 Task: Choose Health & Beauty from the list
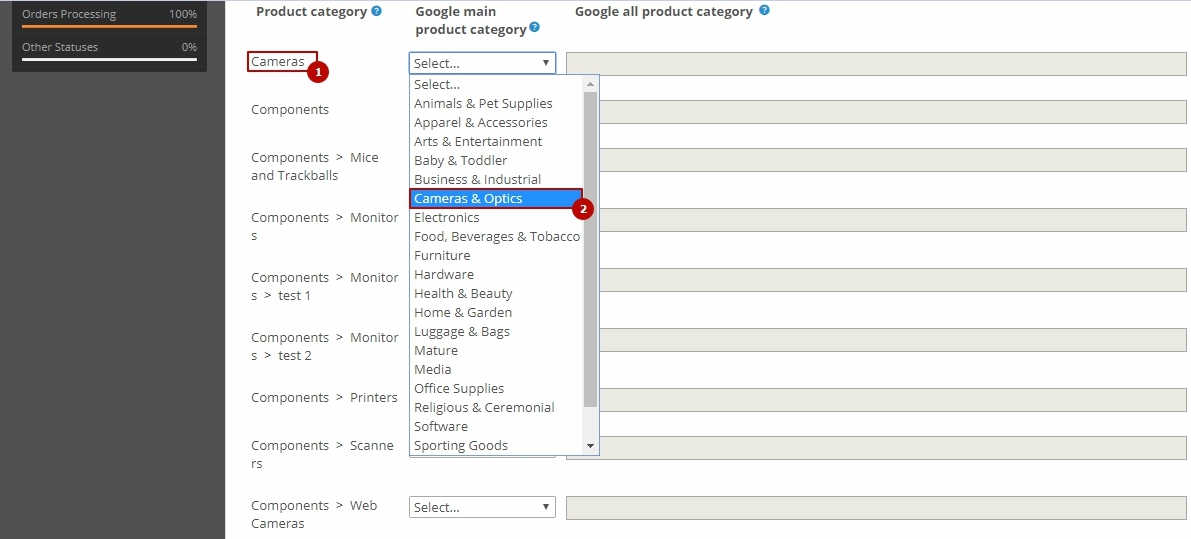[x=463, y=293]
